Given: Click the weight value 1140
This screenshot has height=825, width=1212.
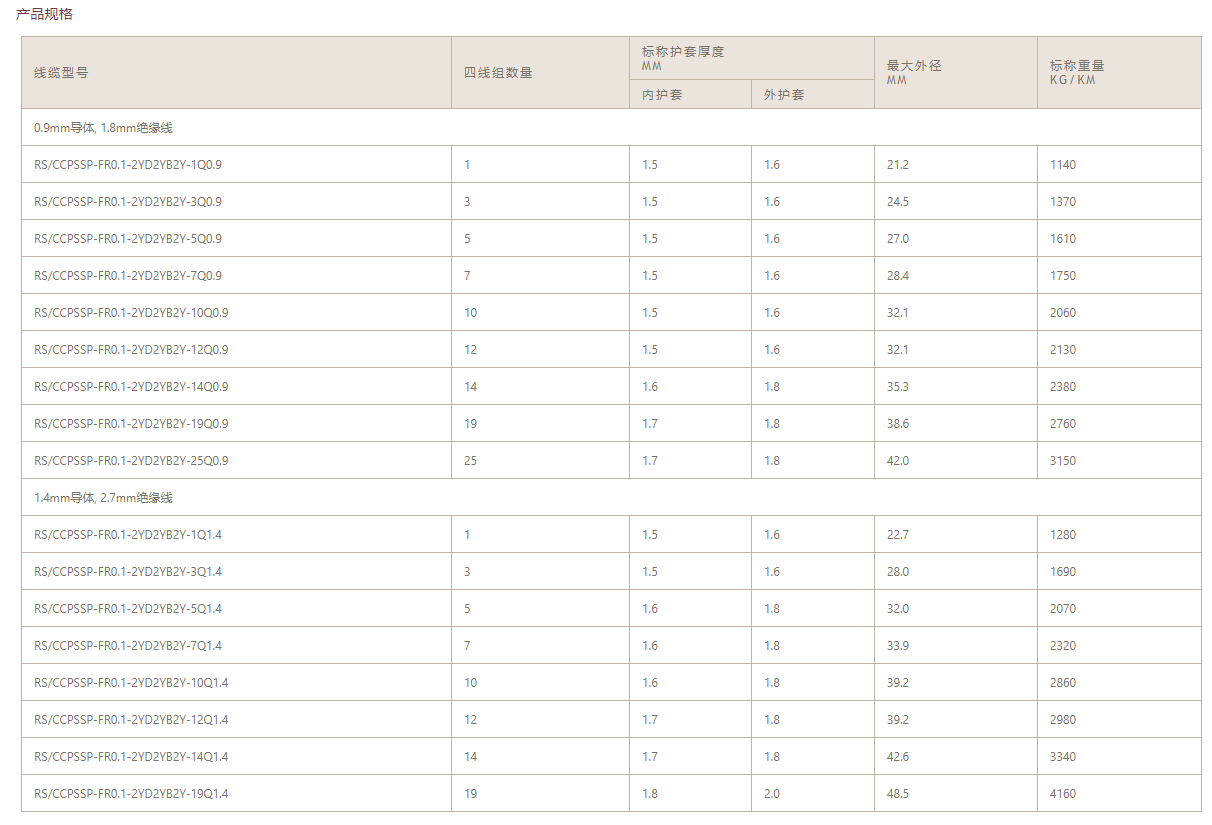Looking at the screenshot, I should coord(1063,165).
